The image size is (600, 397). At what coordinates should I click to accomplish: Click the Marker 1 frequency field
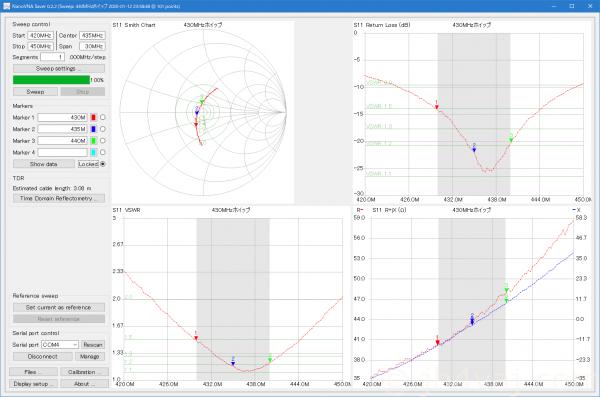[x=62, y=118]
